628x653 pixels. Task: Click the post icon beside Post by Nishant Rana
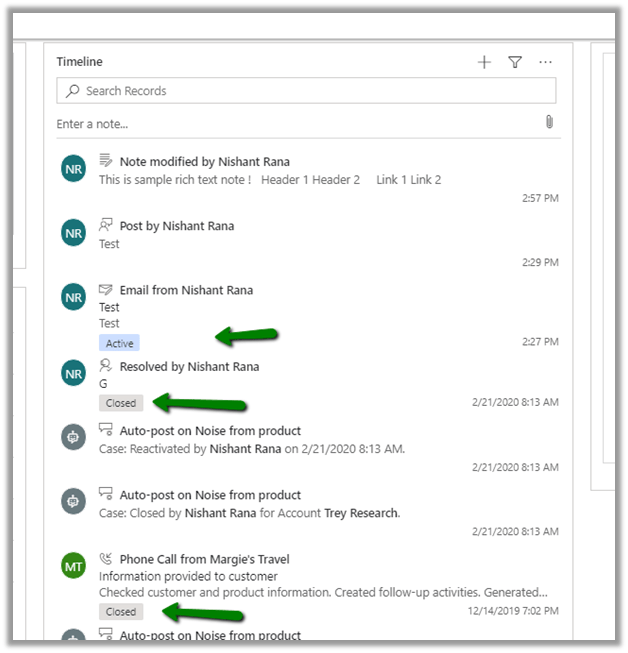106,226
